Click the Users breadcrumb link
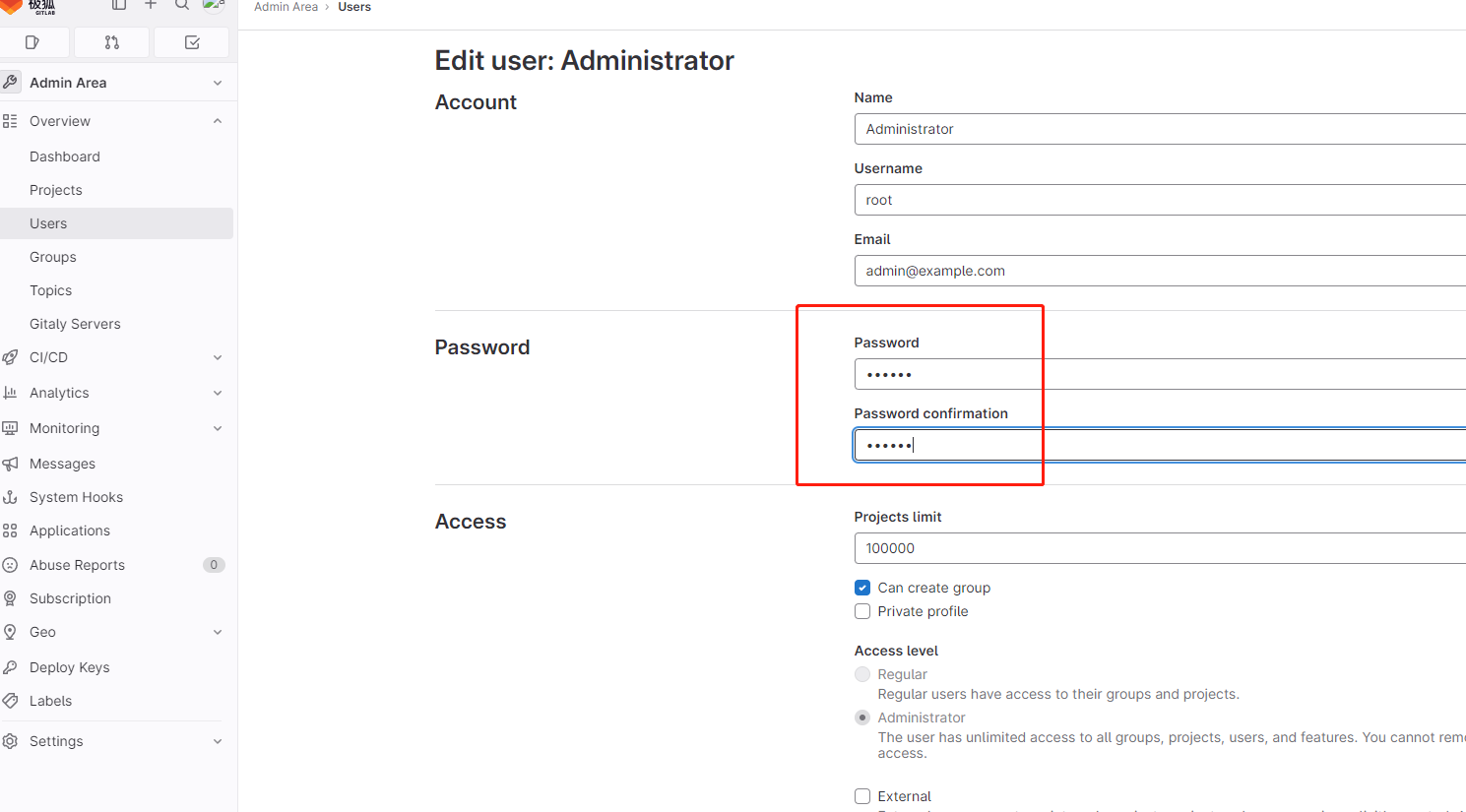Viewport: 1466px width, 812px height. pyautogui.click(x=354, y=7)
